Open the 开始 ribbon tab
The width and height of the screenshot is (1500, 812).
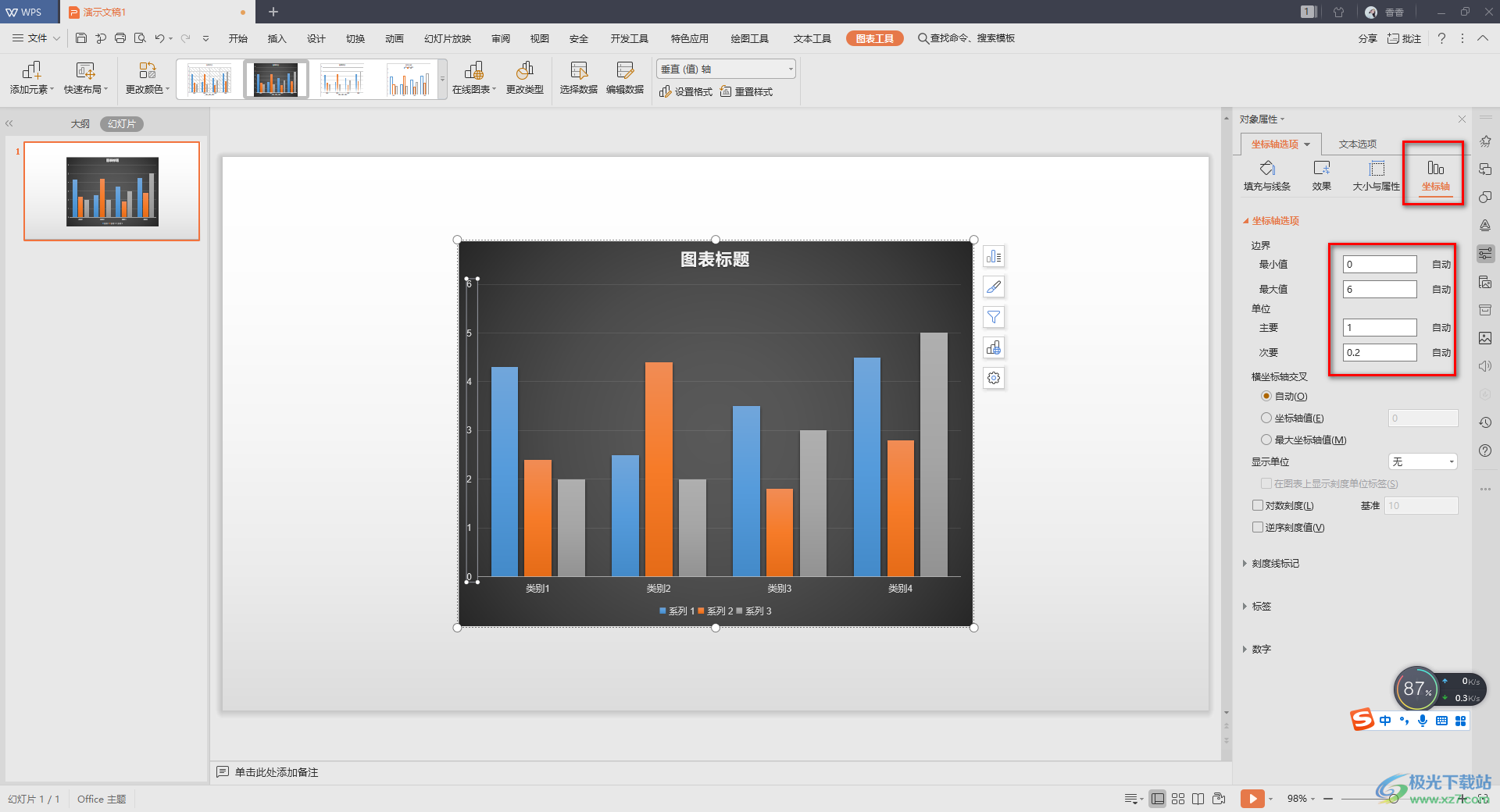pyautogui.click(x=238, y=38)
